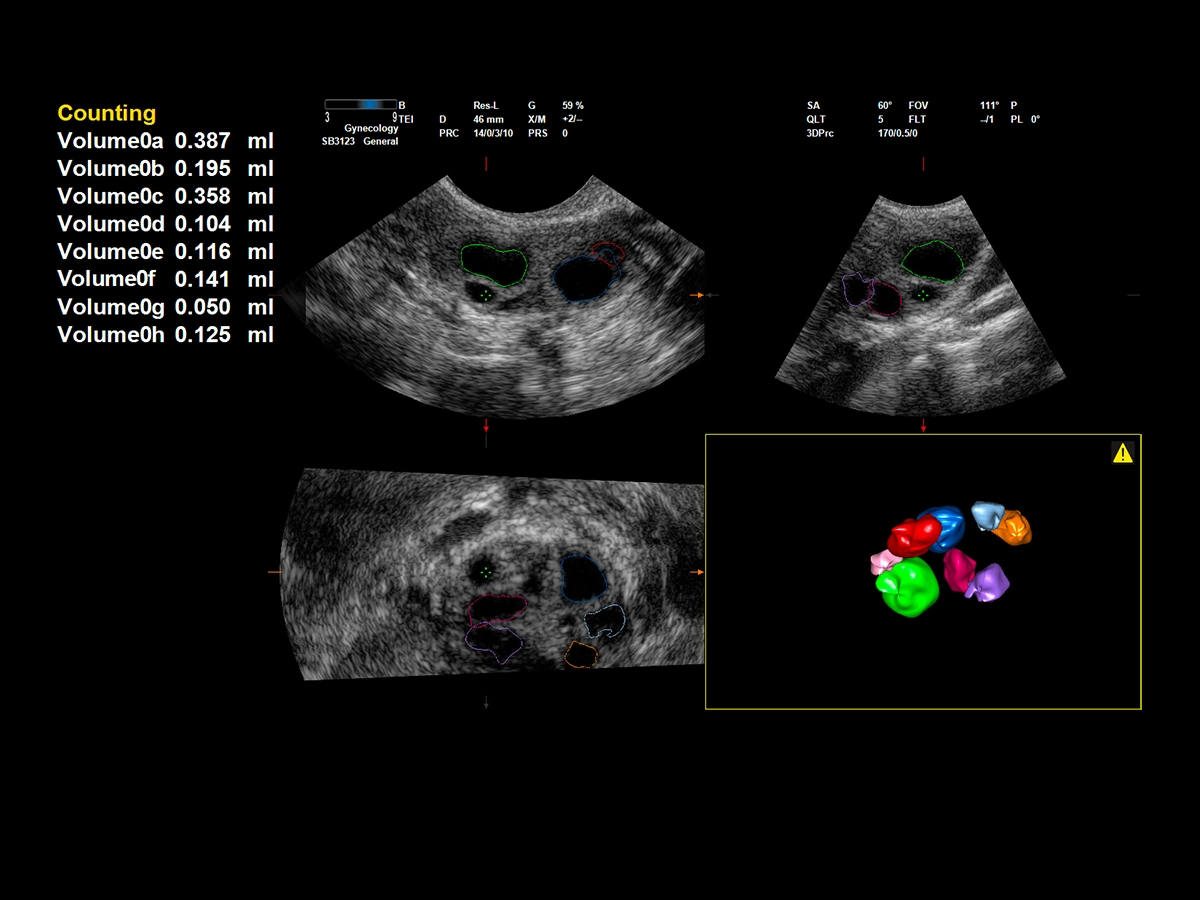The width and height of the screenshot is (1200, 900).
Task: Toggle the FLT filter indicator
Action: tap(916, 118)
